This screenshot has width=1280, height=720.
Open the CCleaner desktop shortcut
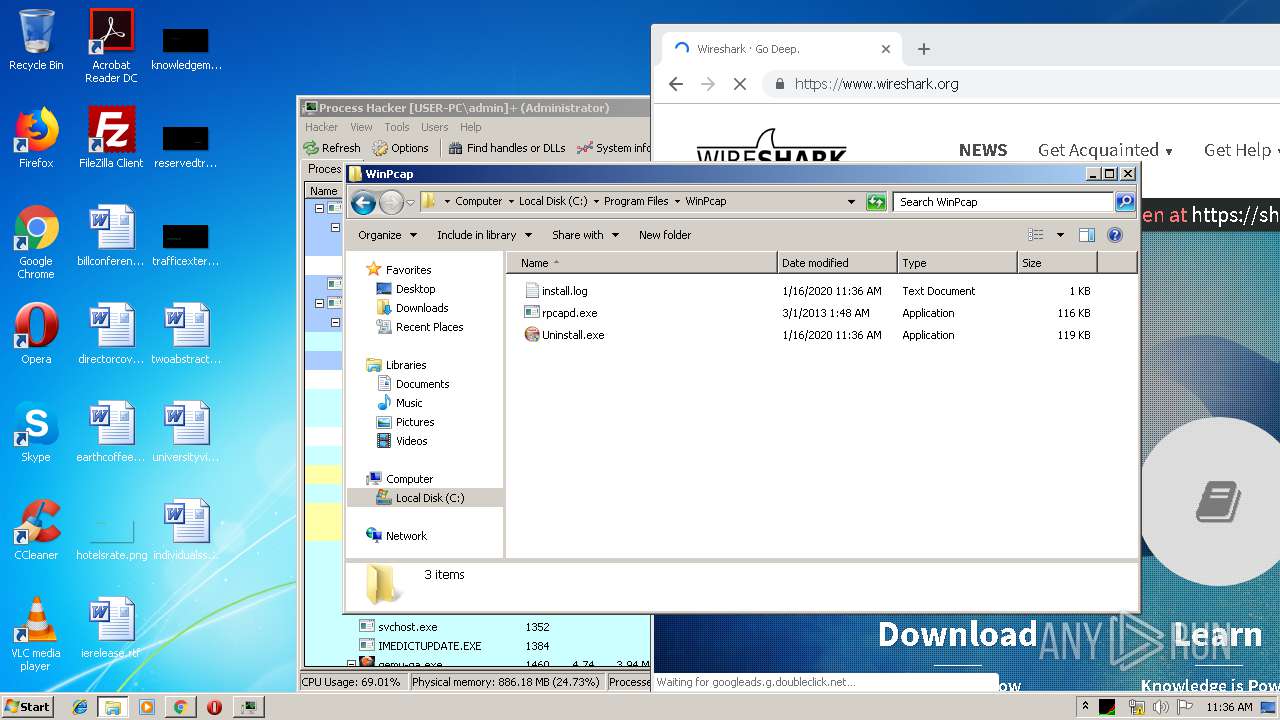36,530
